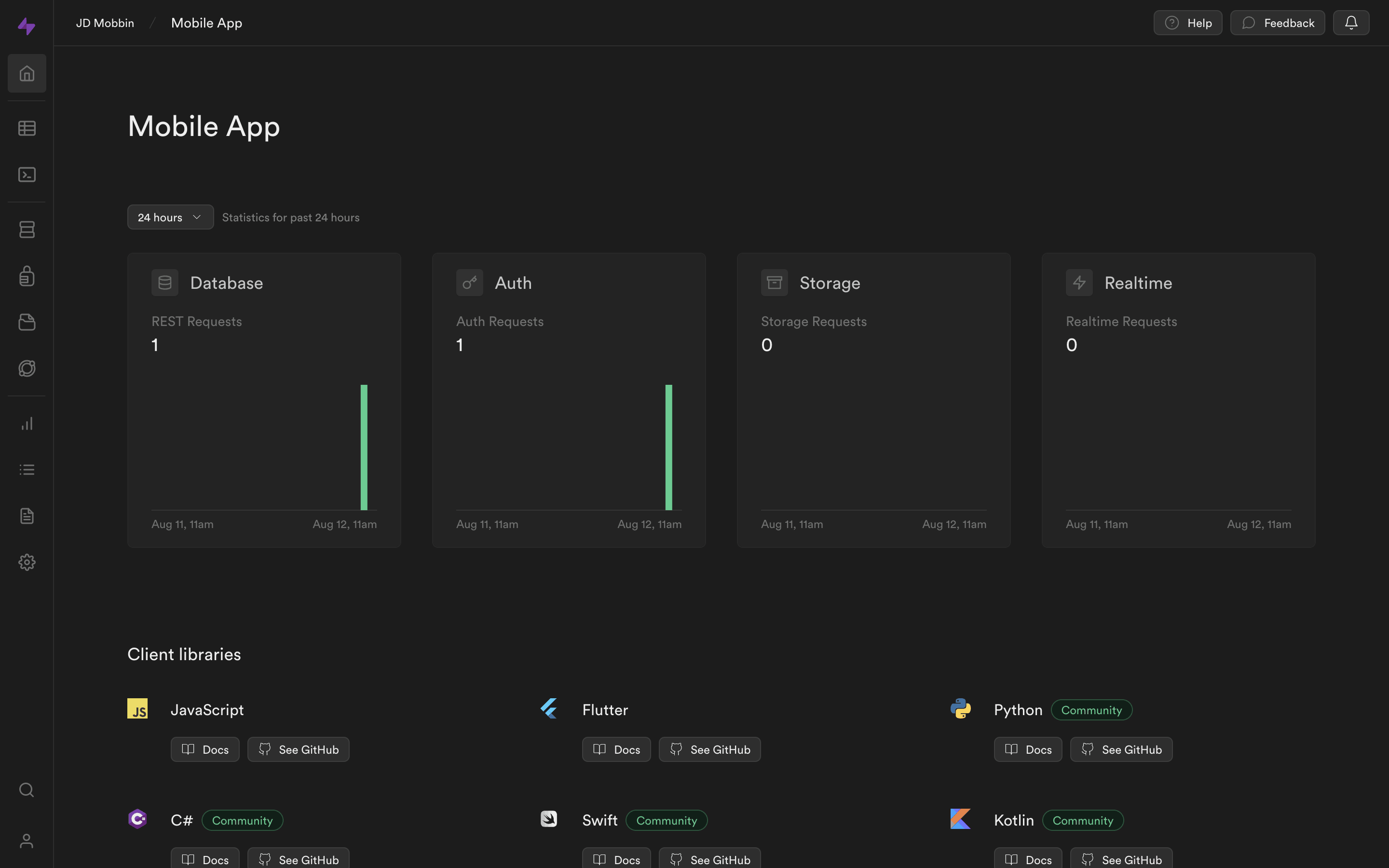
Task: Open the Storage folder icon in sidebar
Action: point(27,322)
